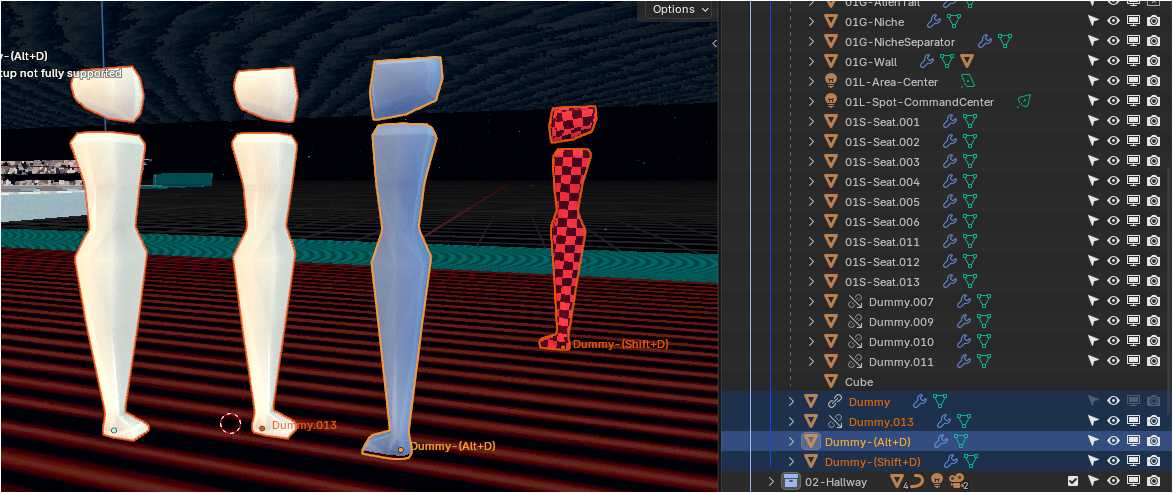Viewport: 1173px width, 493px height.
Task: Click the curve icon on 02-Hallway row
Action: tap(916, 482)
